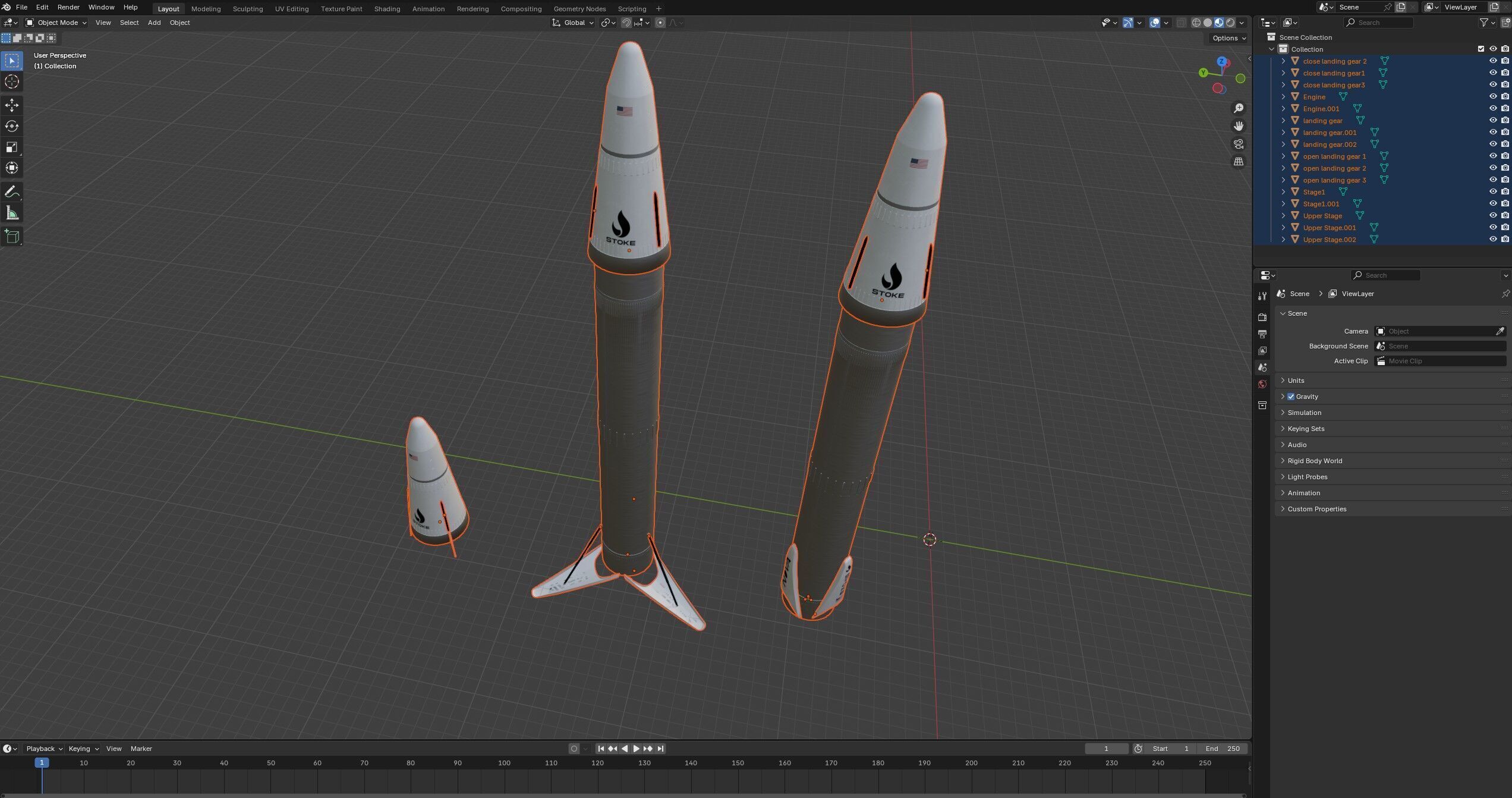Open the Add menu in viewport header

click(x=154, y=23)
